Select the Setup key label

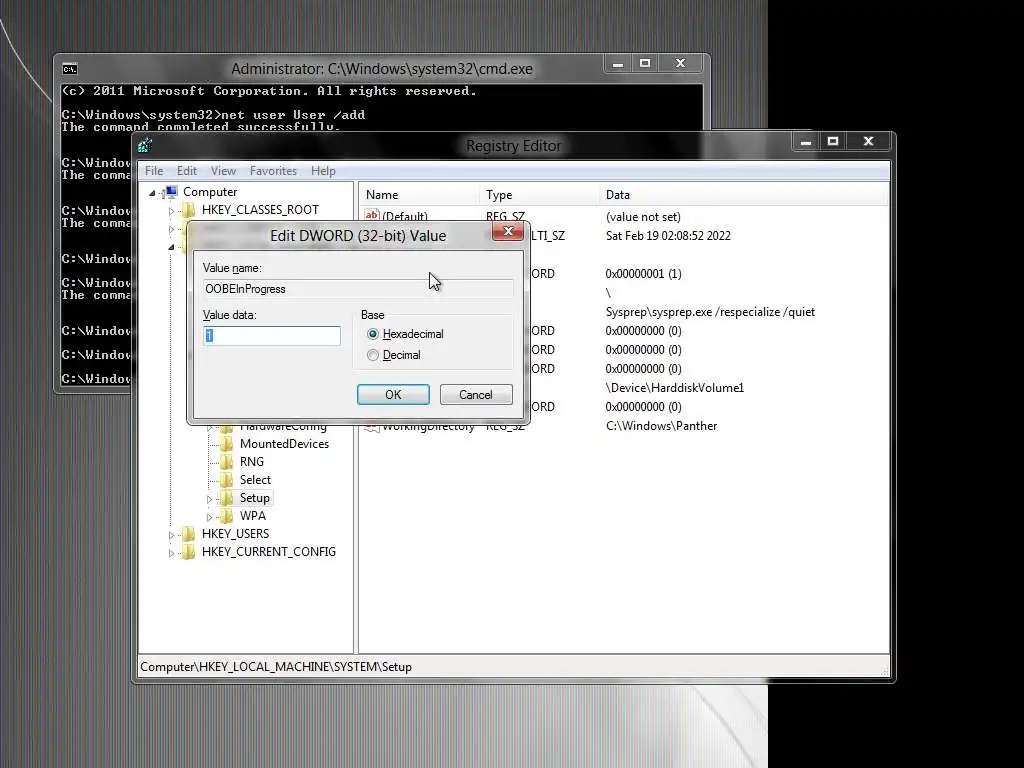(x=254, y=498)
